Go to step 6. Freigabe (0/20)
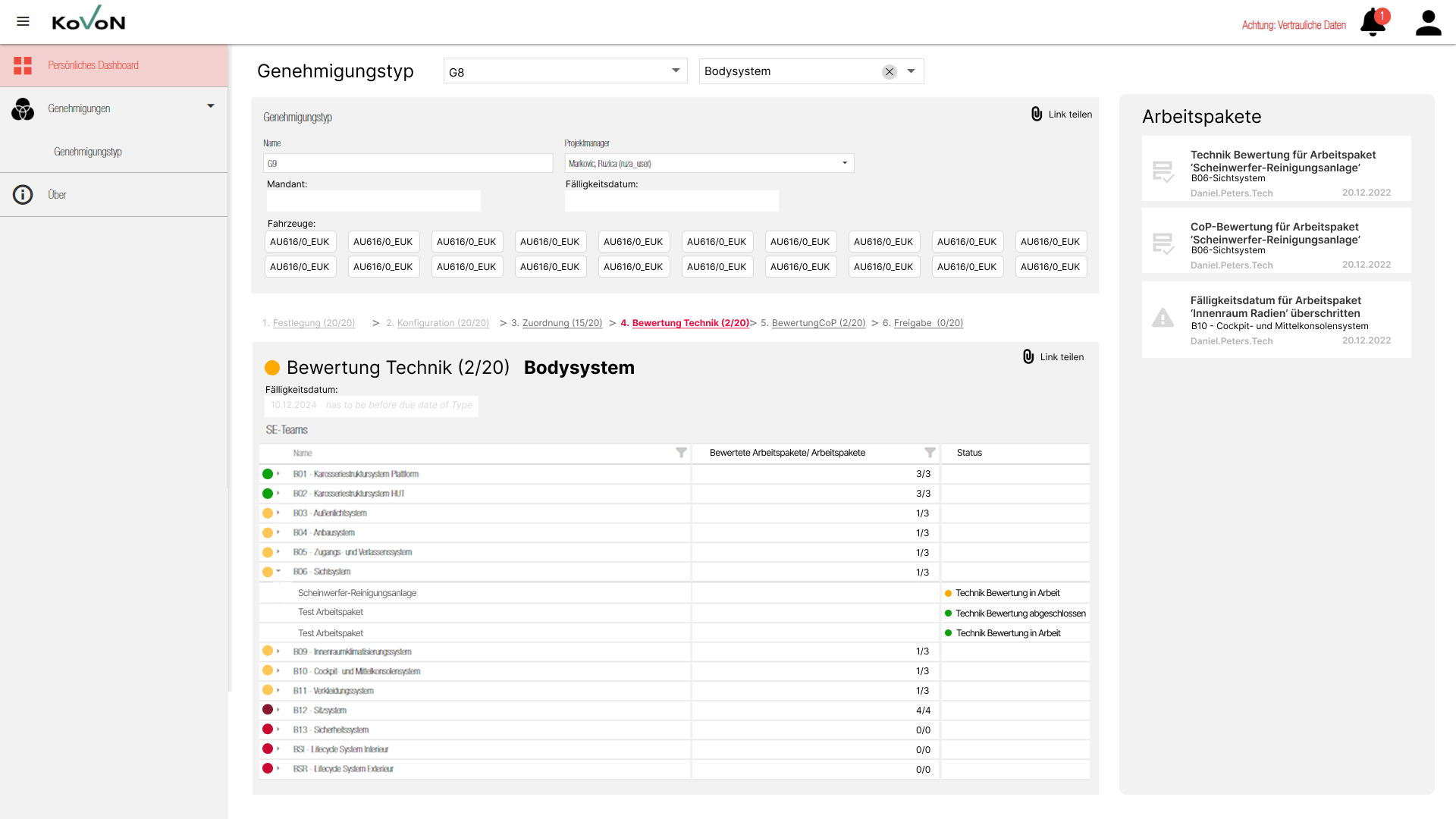Screen dimensions: 1456x819 pyautogui.click(x=927, y=323)
